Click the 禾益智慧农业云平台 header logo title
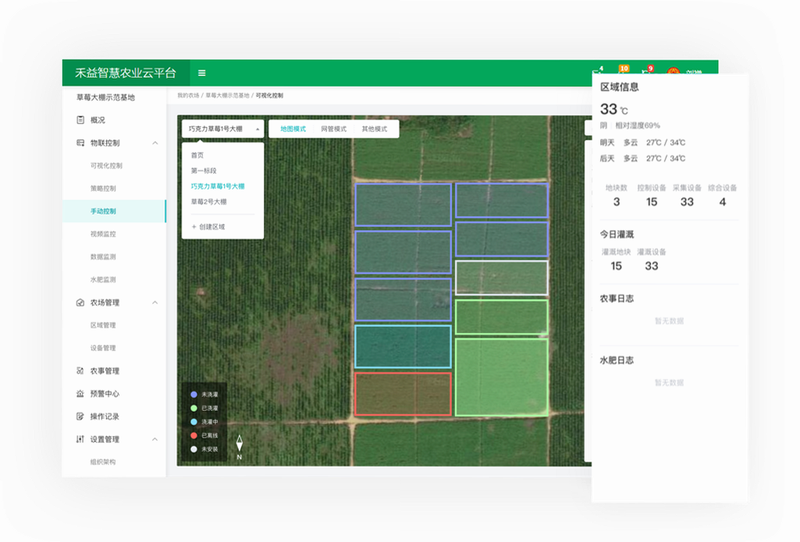 pyautogui.click(x=126, y=73)
